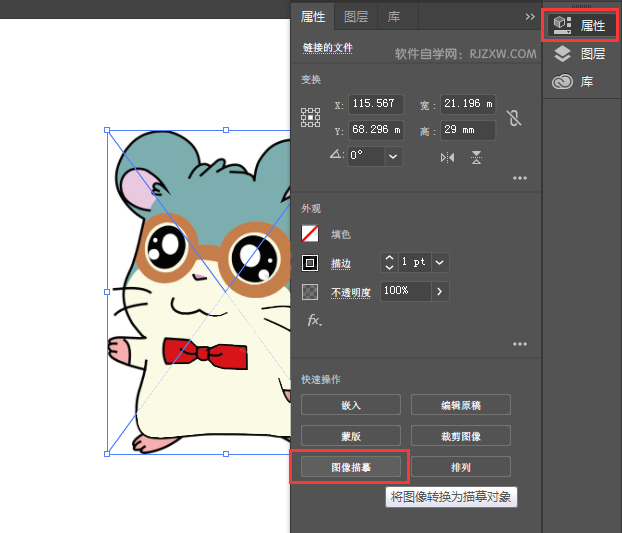622x533 pixels.
Task: Edit the Y position field 68.296
Action: (x=376, y=130)
